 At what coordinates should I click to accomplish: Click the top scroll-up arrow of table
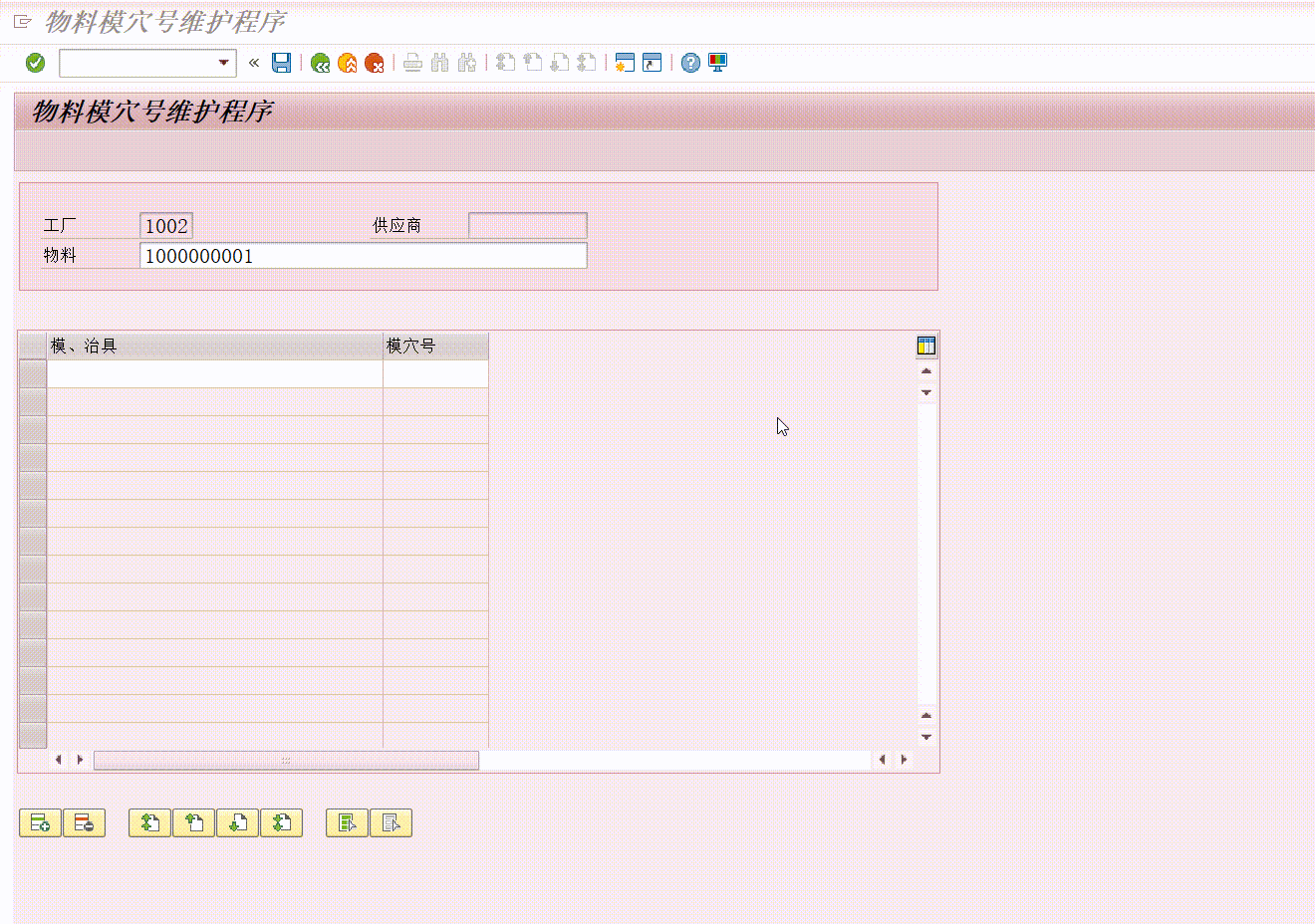click(926, 371)
